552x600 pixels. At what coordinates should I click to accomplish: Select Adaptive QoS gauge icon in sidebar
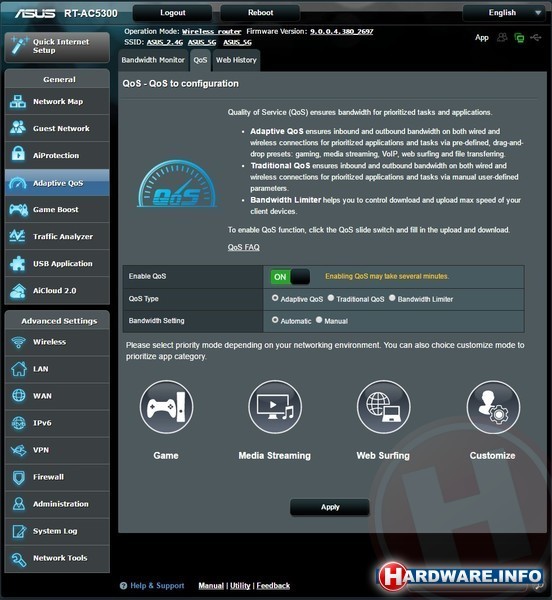pyautogui.click(x=18, y=183)
